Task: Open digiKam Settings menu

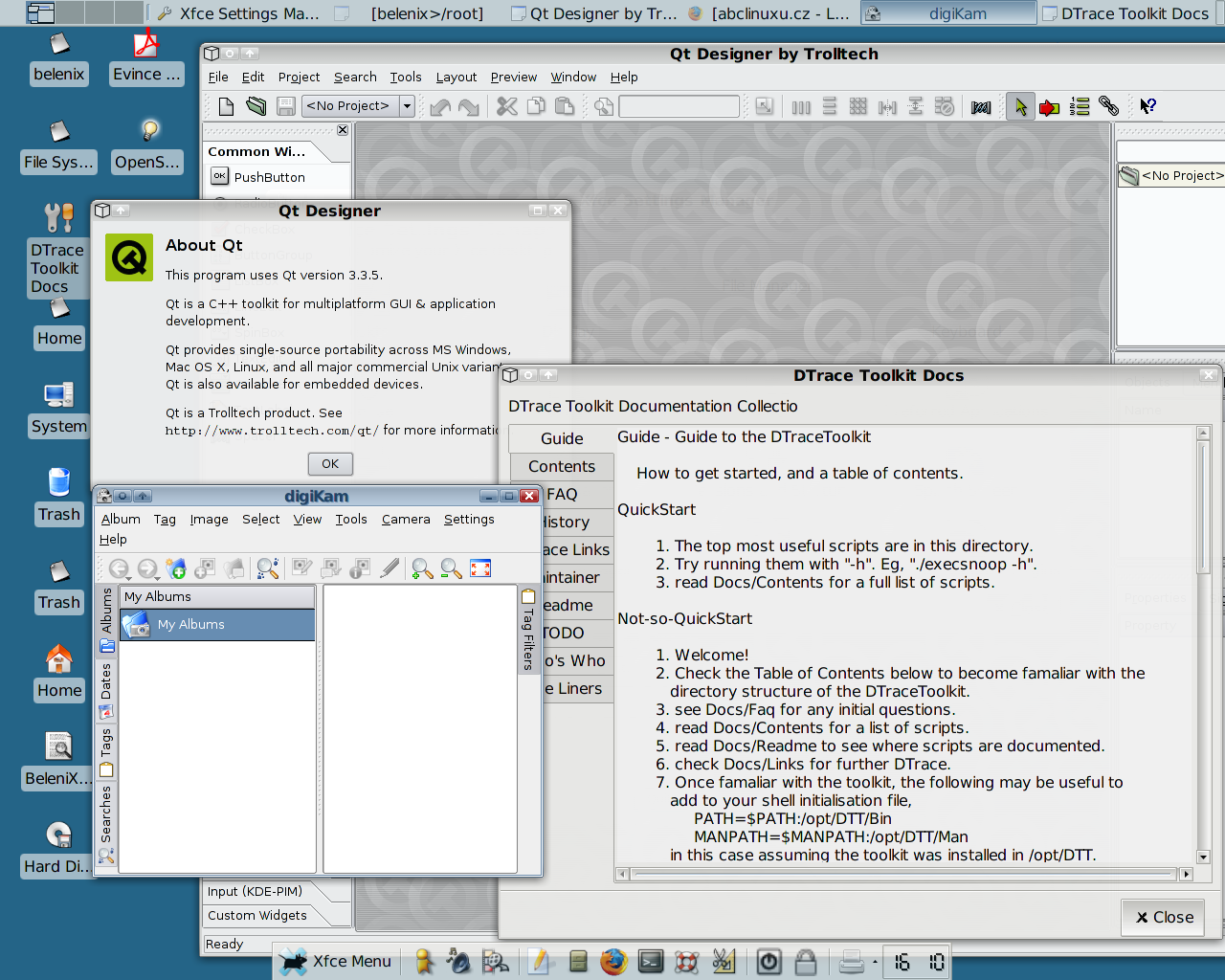Action: [469, 519]
